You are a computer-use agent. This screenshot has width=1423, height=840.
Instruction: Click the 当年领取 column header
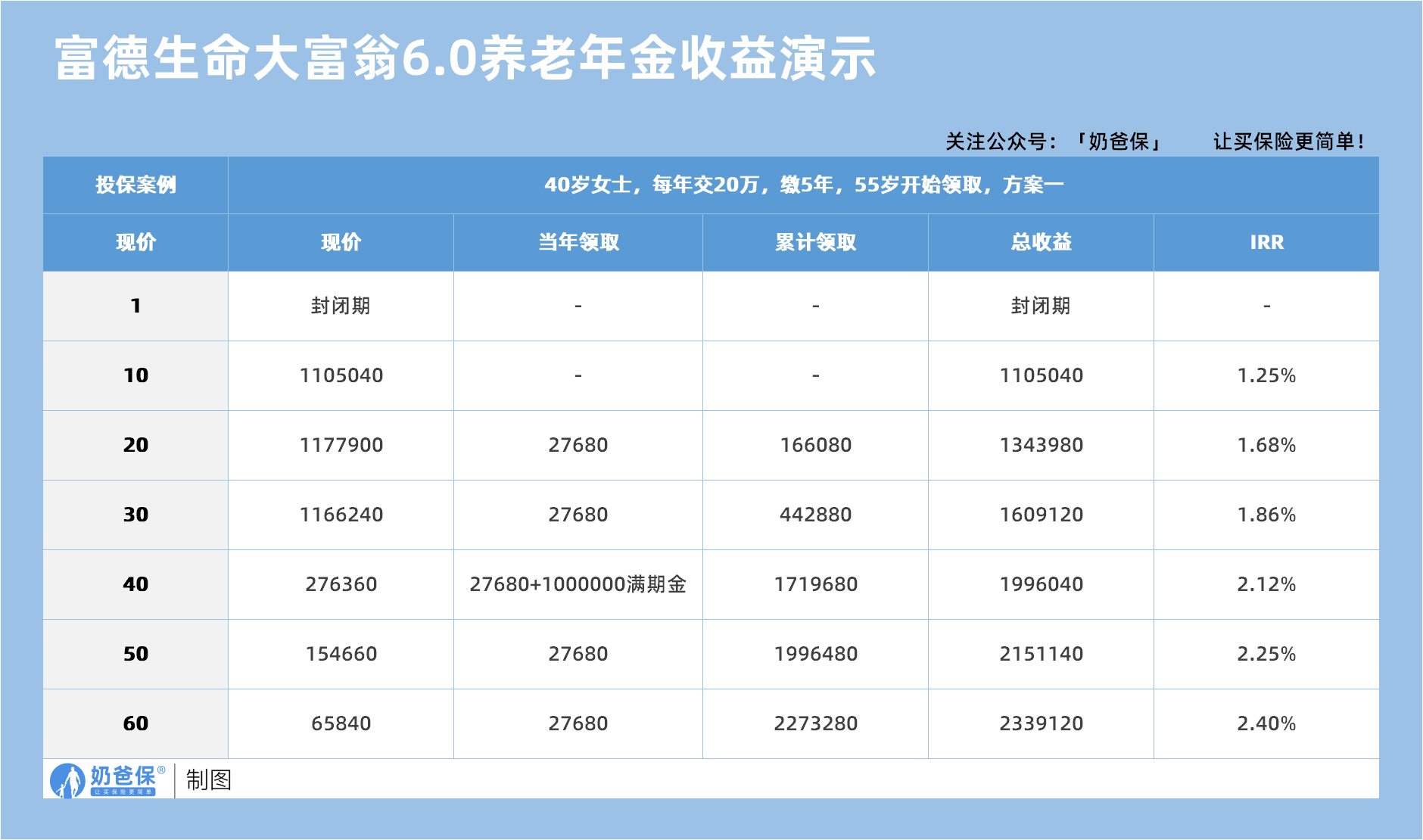click(x=578, y=243)
